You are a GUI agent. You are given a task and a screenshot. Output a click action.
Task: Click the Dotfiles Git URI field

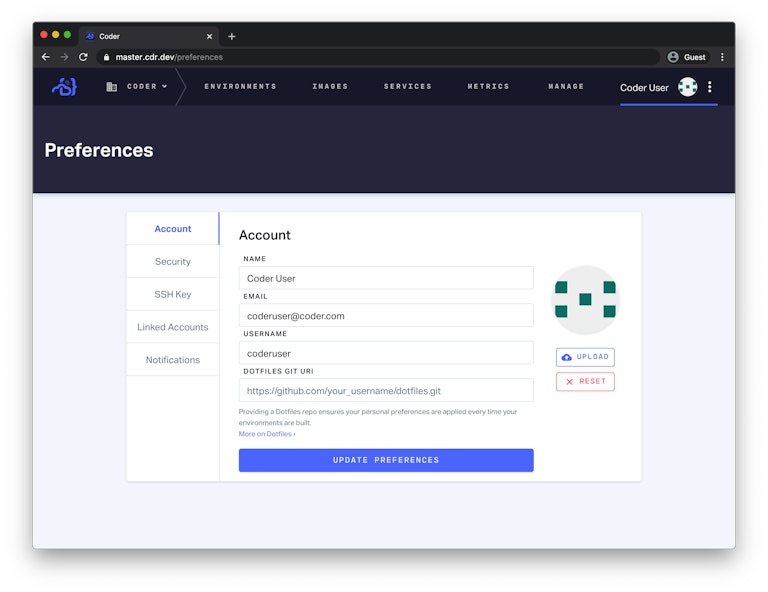click(x=386, y=390)
